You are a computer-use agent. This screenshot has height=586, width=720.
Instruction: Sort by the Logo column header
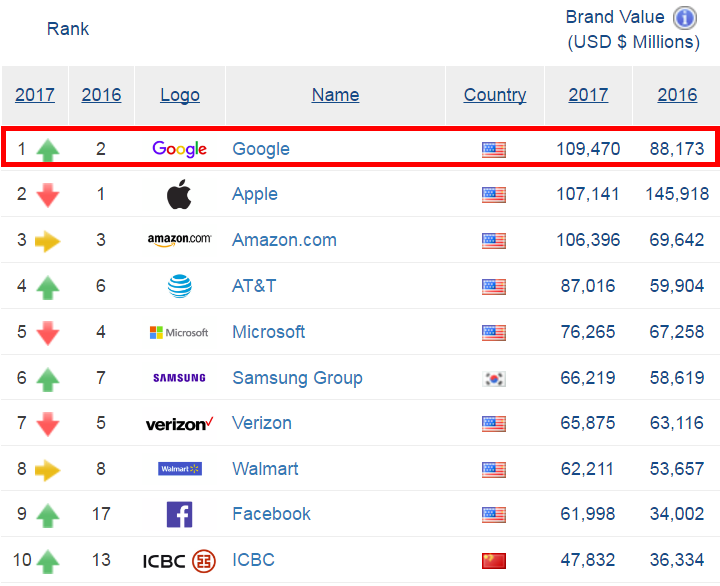click(x=180, y=95)
